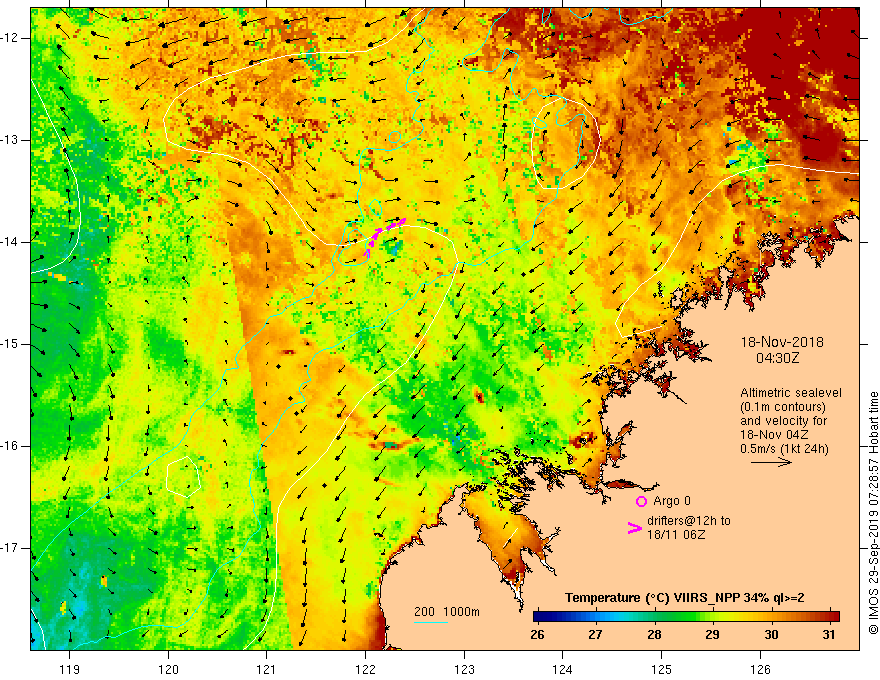Click the '18/11 06Z' legend text
880x680 pixels.
point(676,535)
